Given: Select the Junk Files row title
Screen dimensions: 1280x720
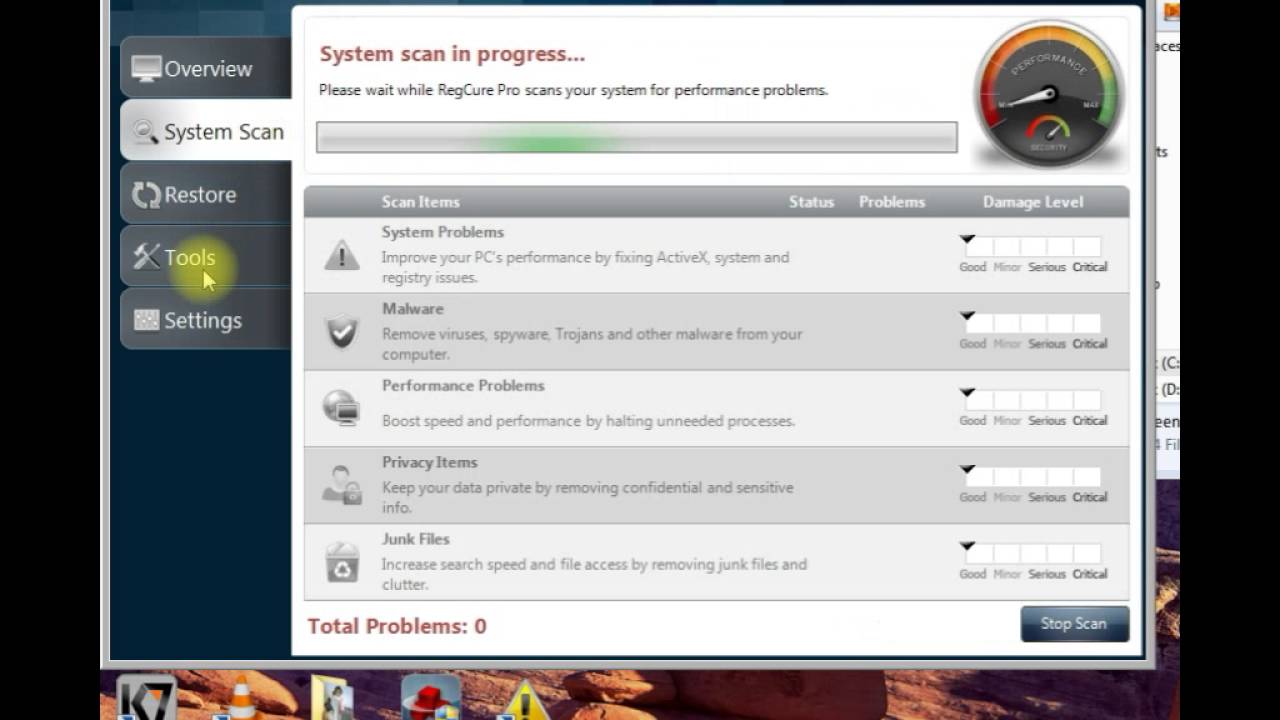Looking at the screenshot, I should pos(415,539).
